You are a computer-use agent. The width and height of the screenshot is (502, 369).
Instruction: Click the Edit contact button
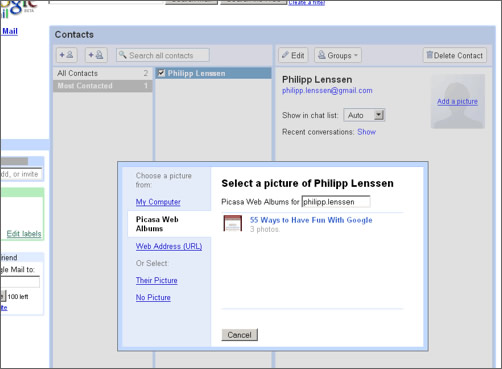(293, 55)
